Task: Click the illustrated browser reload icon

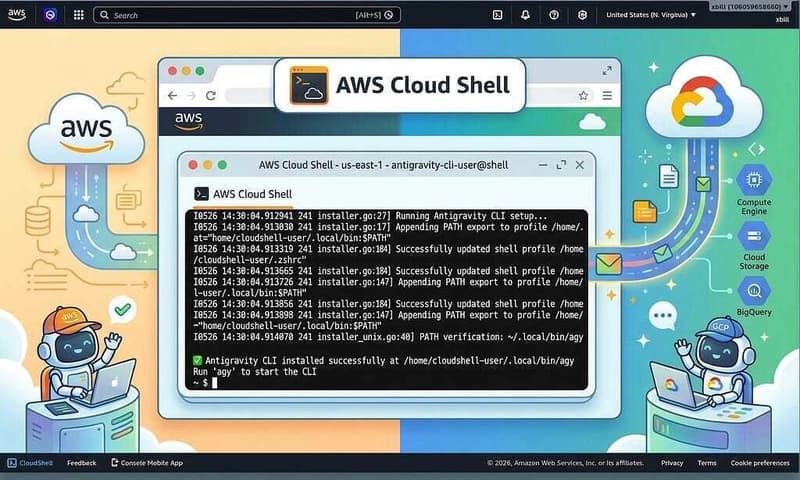Action: (x=211, y=95)
